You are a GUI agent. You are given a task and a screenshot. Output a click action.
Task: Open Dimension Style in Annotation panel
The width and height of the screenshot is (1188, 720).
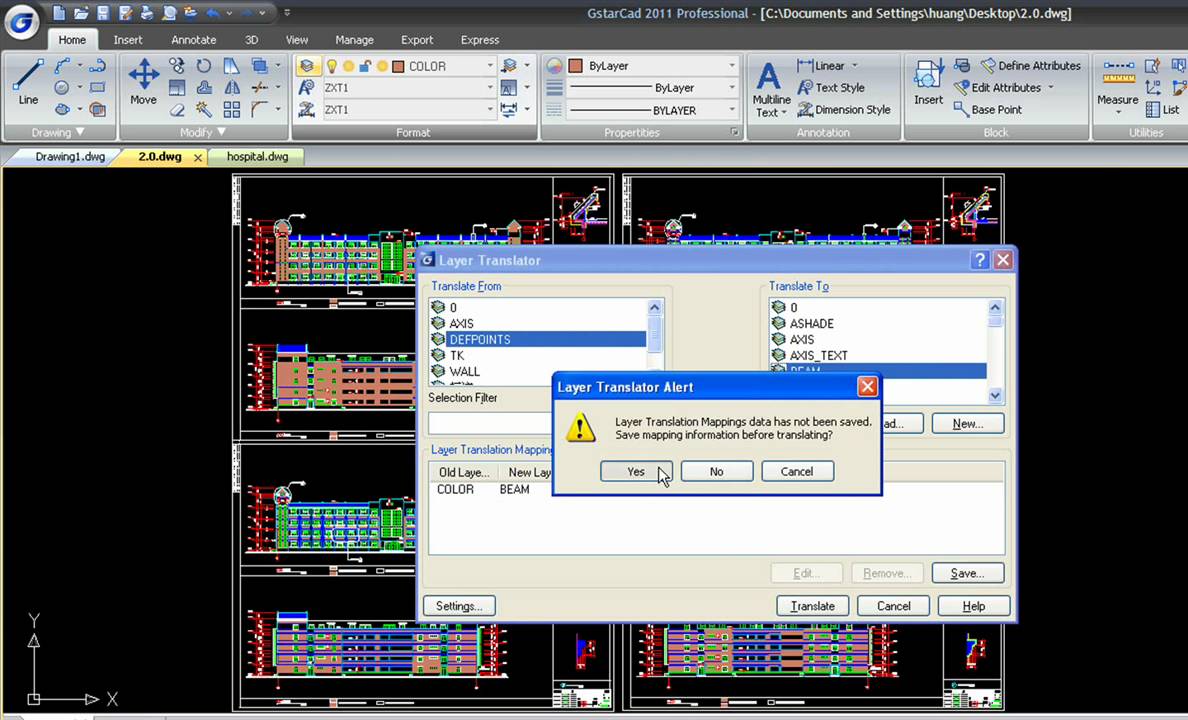coord(844,110)
